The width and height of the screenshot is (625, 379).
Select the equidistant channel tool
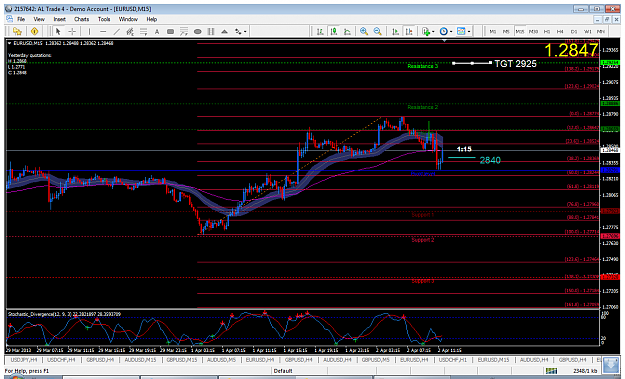[130, 31]
